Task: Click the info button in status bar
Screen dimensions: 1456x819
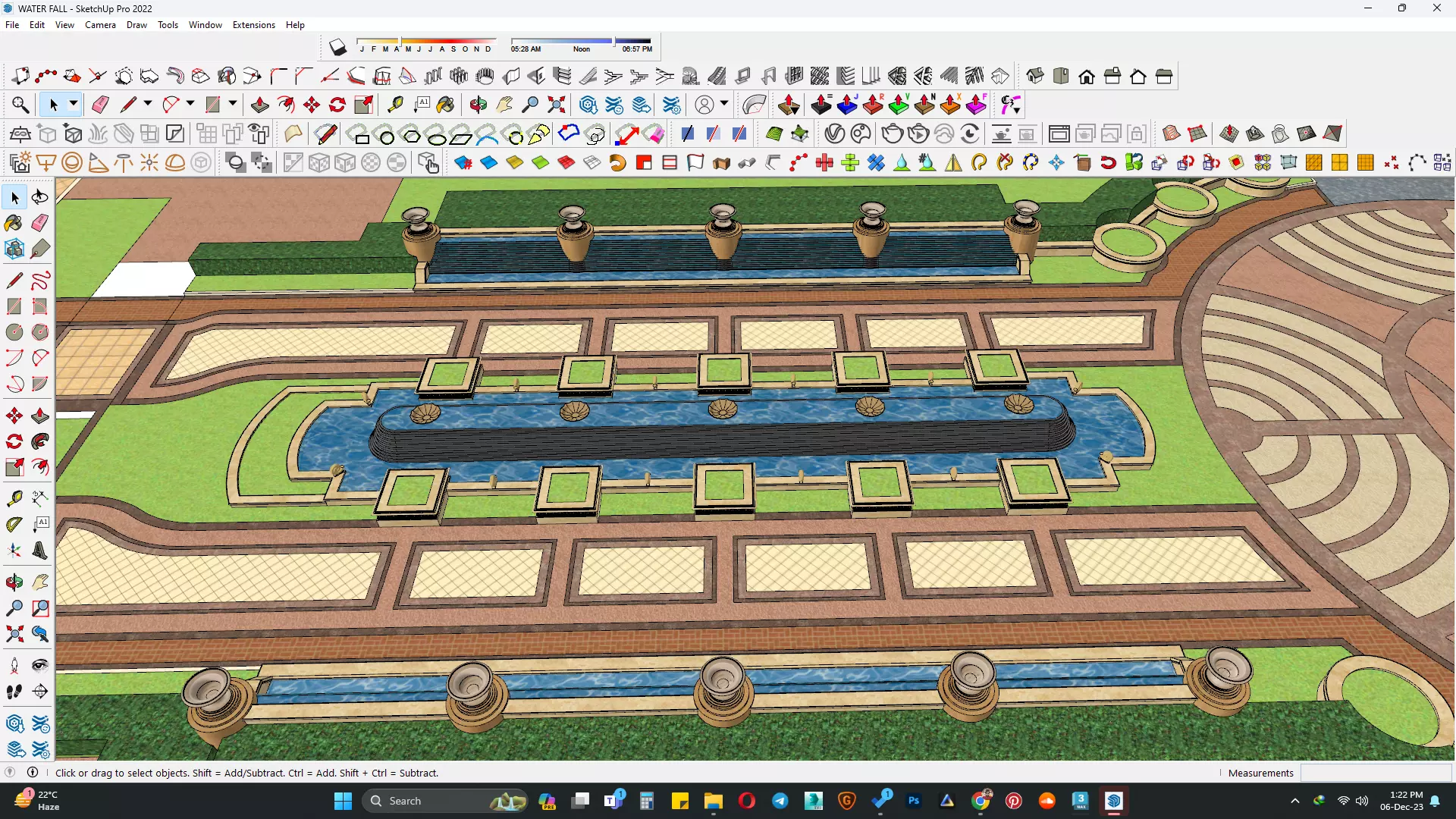Action: (33, 773)
